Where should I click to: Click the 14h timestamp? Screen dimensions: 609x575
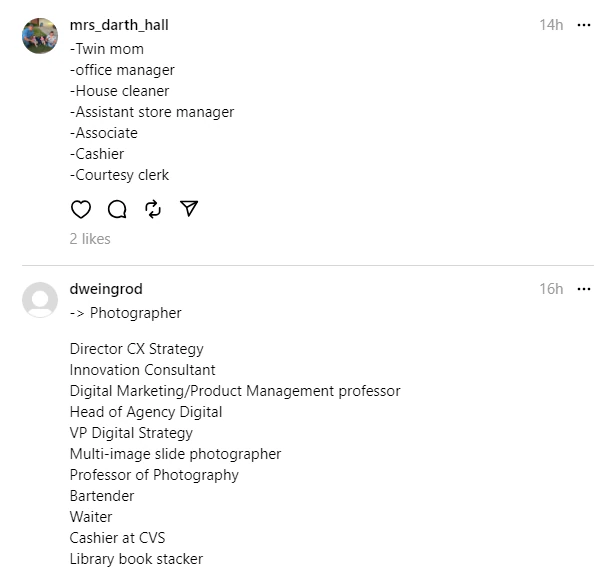[x=551, y=25]
